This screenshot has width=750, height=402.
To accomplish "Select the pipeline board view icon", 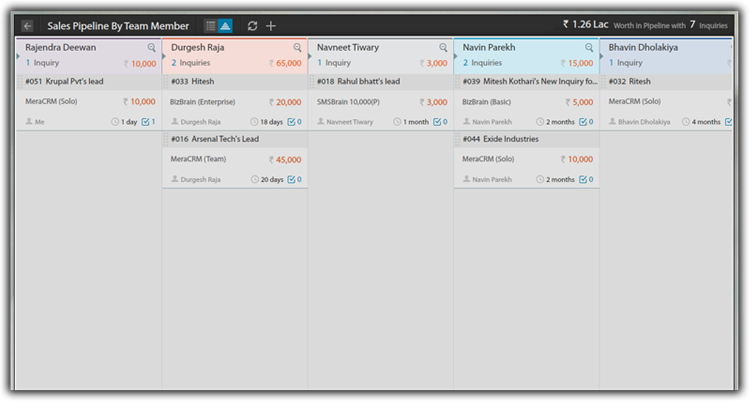I will (225, 25).
